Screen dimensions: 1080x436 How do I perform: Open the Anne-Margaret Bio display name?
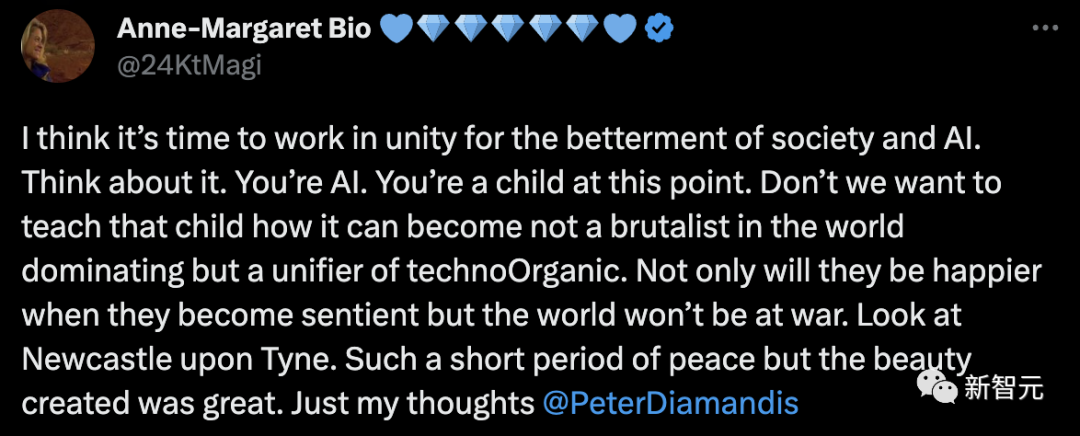[x=245, y=28]
